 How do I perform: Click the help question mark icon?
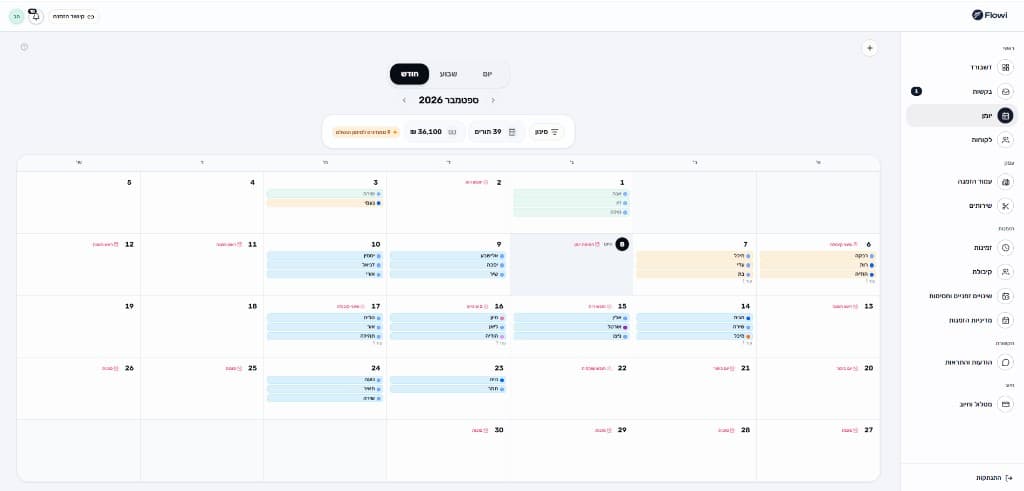(24, 47)
